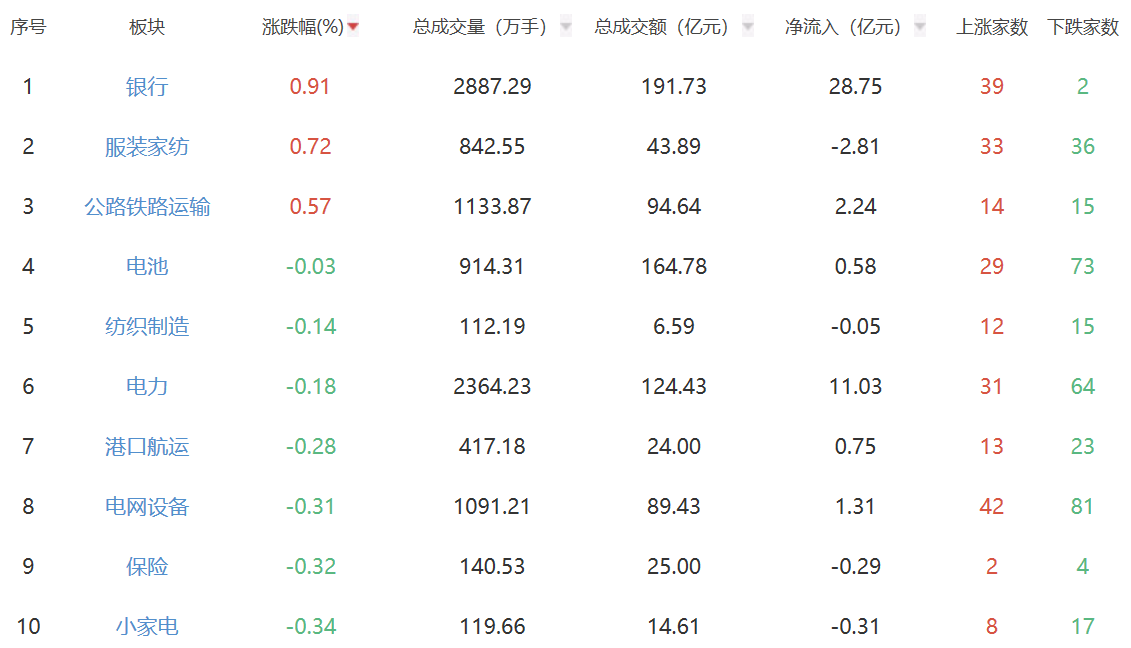Viewport: 1131px width, 648px height.
Task: Click the 纺织制造 sector name
Action: point(147,327)
